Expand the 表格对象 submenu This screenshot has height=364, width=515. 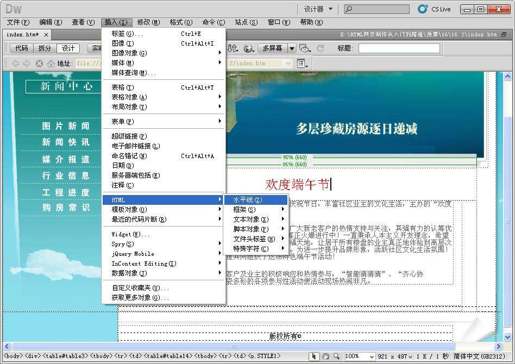pos(164,97)
